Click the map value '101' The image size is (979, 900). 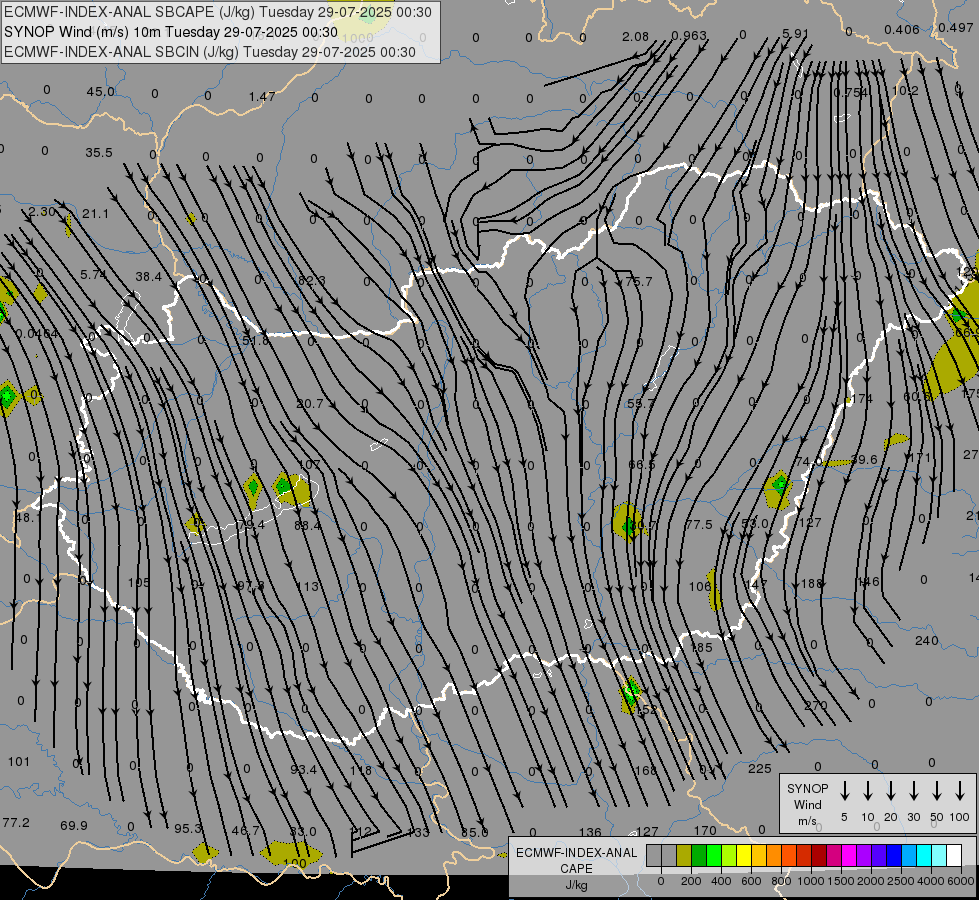click(19, 761)
